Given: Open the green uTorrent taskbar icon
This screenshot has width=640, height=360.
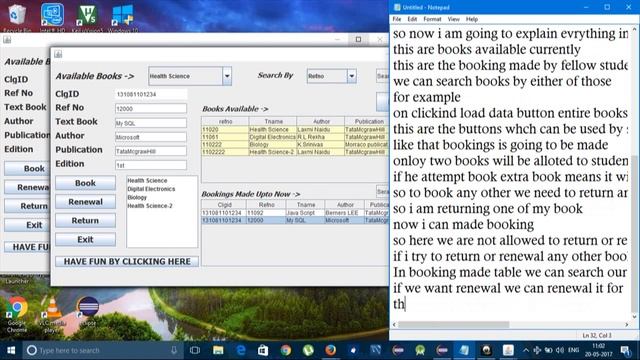Looking at the screenshot, I should 308,350.
